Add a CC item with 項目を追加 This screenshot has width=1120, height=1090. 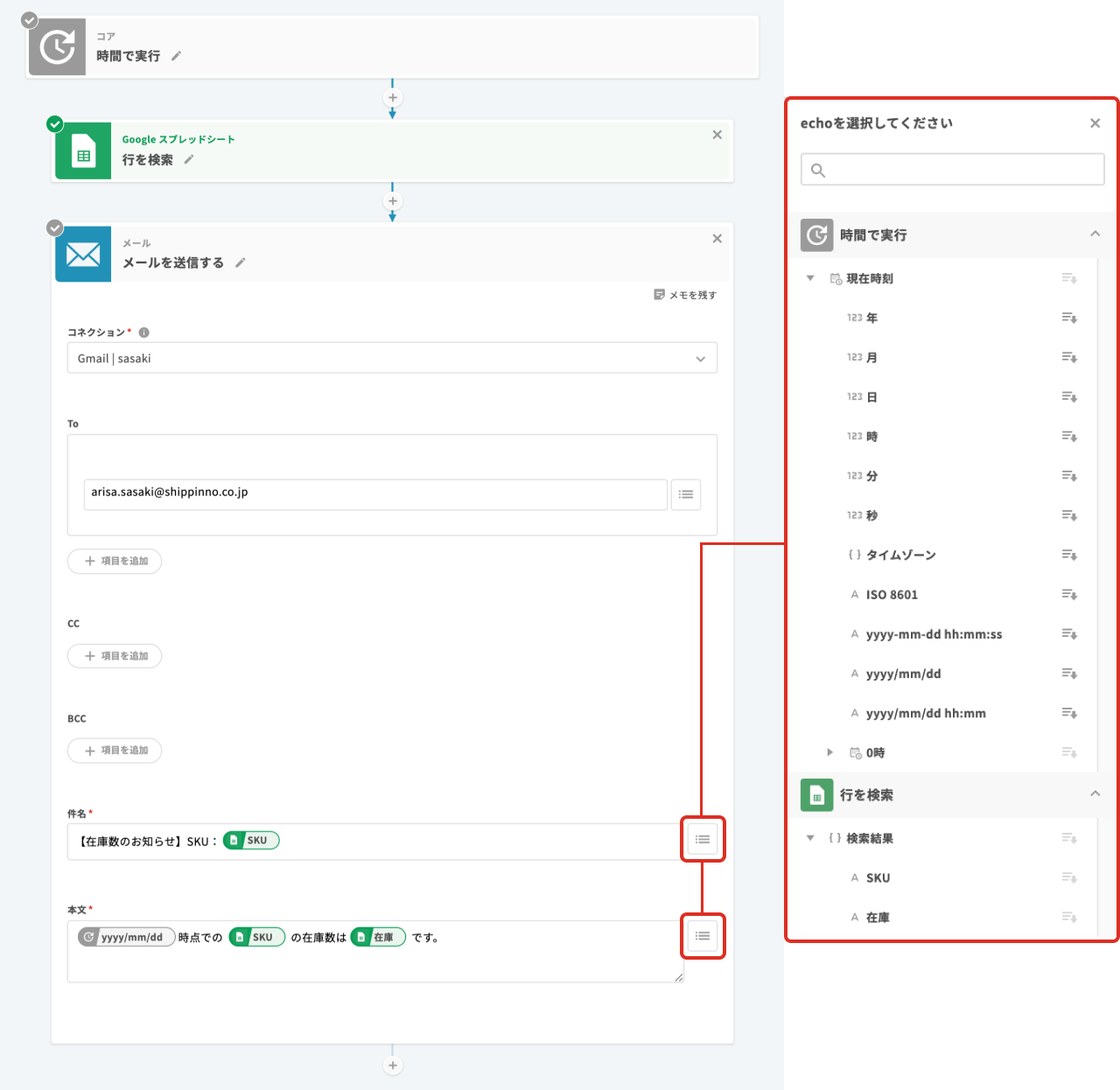[115, 656]
